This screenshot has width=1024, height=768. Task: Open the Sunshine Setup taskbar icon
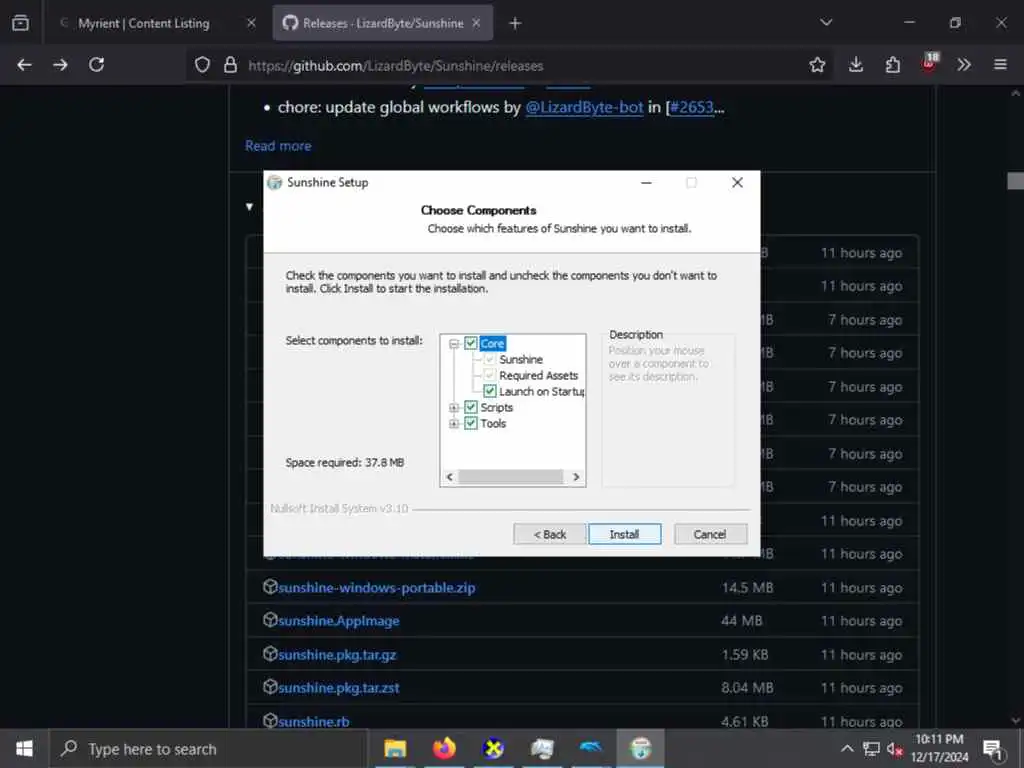pyautogui.click(x=641, y=748)
